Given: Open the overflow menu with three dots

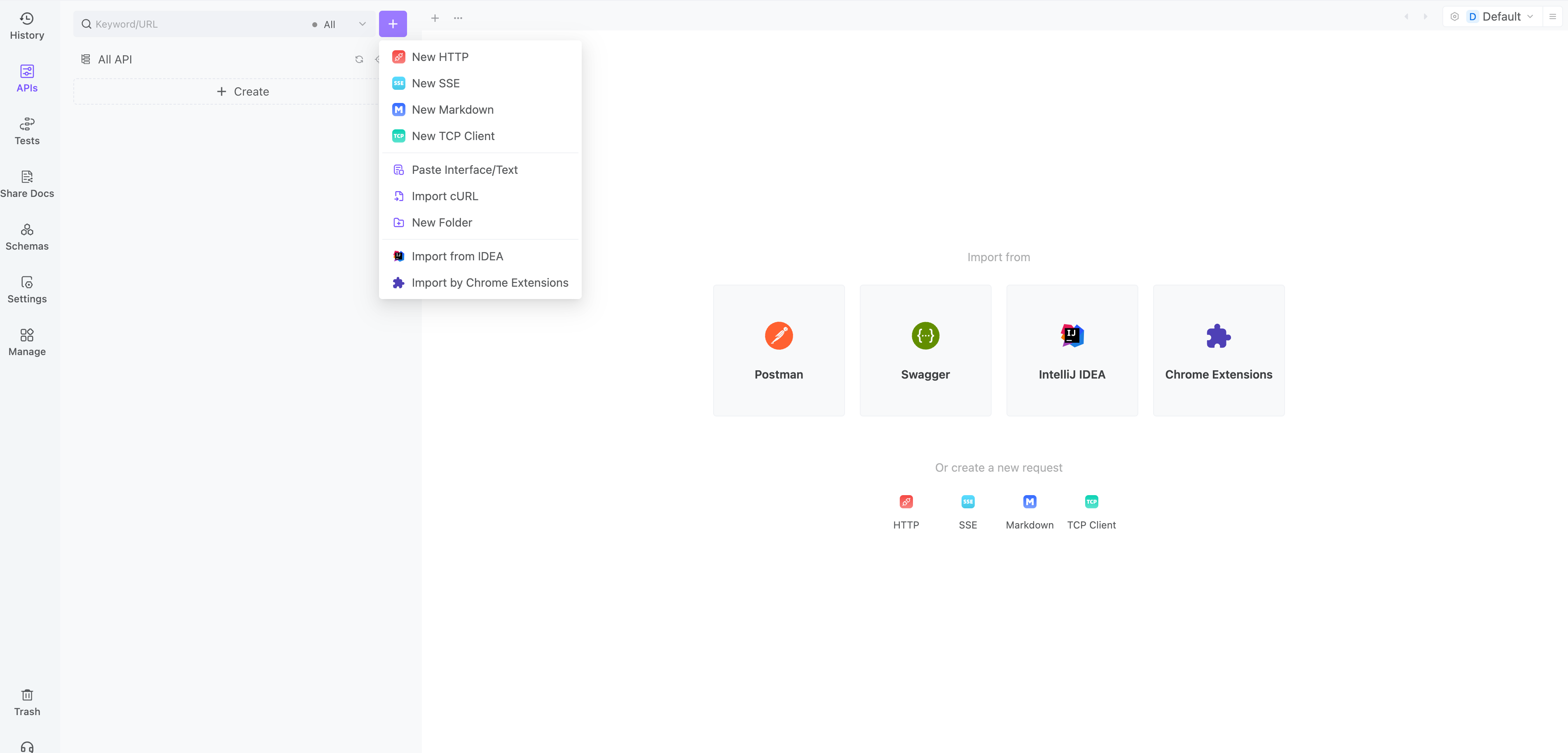Looking at the screenshot, I should pos(458,18).
